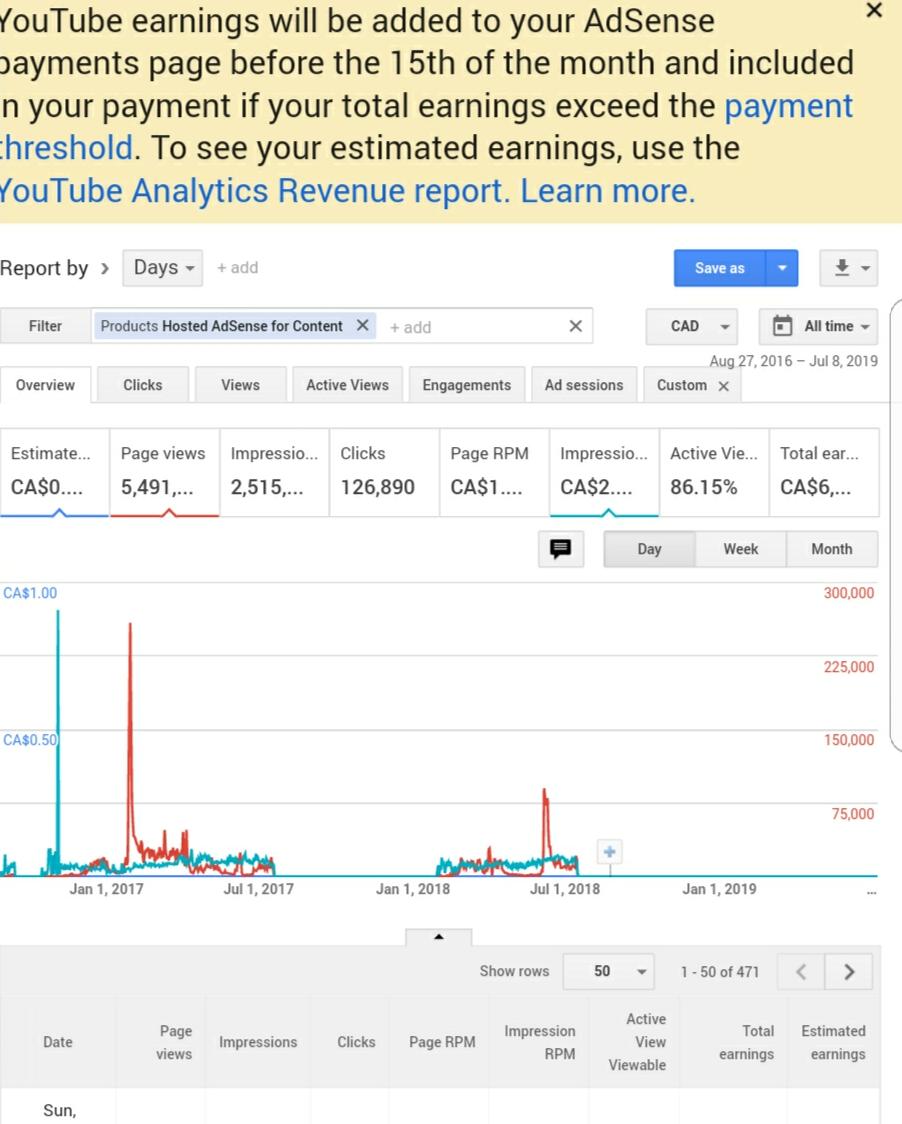Open the CAD currency dropdown
The image size is (902, 1124).
[x=692, y=326]
